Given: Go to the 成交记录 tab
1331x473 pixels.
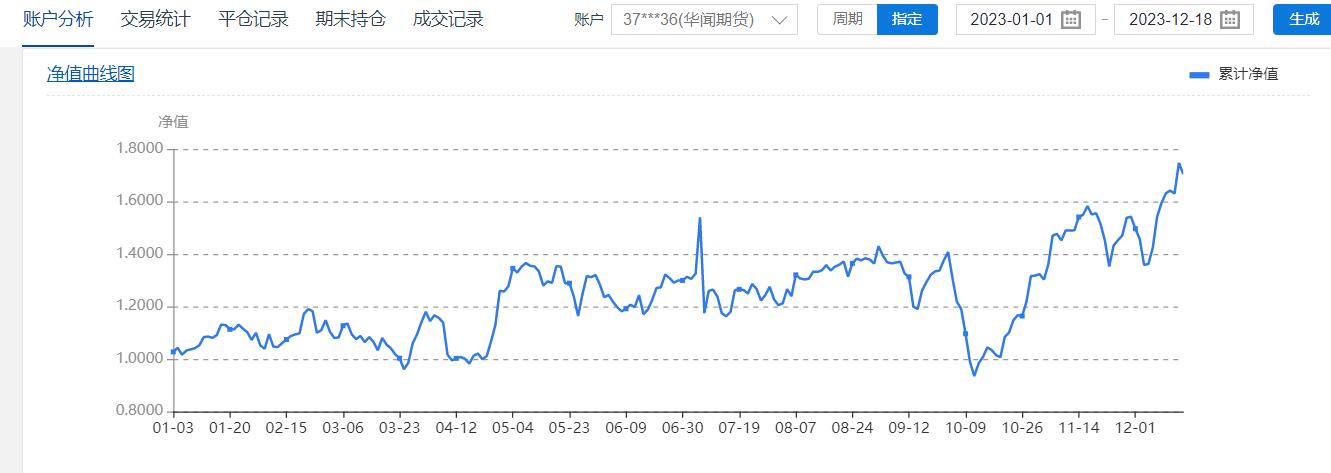Looking at the screenshot, I should click(x=448, y=20).
